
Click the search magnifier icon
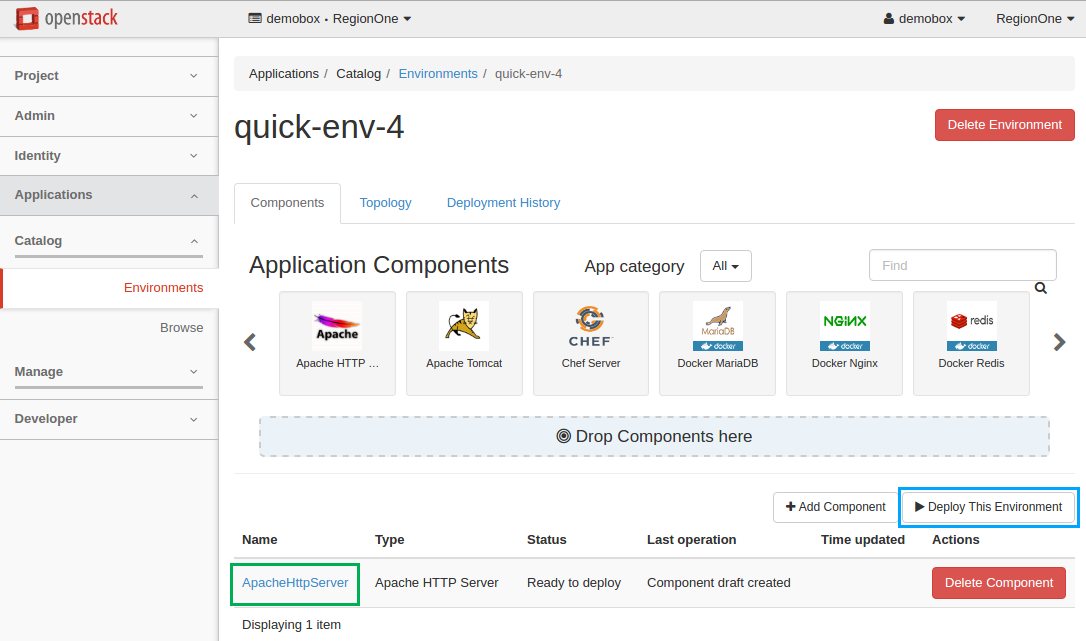coord(1040,288)
